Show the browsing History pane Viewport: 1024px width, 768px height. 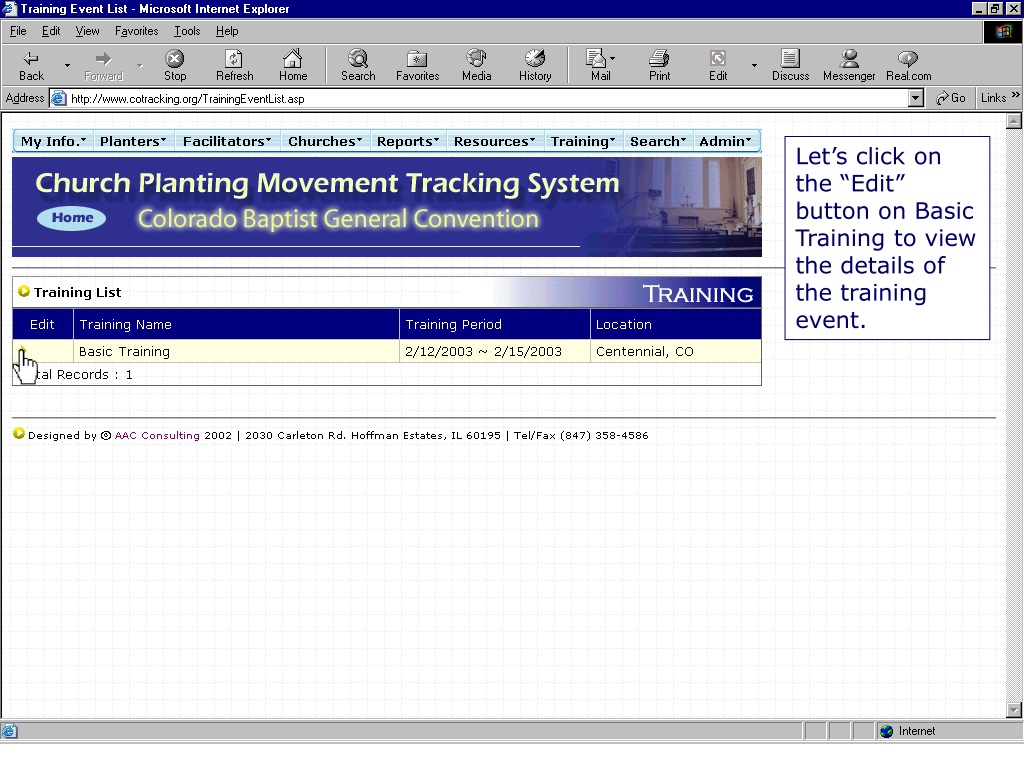[535, 65]
